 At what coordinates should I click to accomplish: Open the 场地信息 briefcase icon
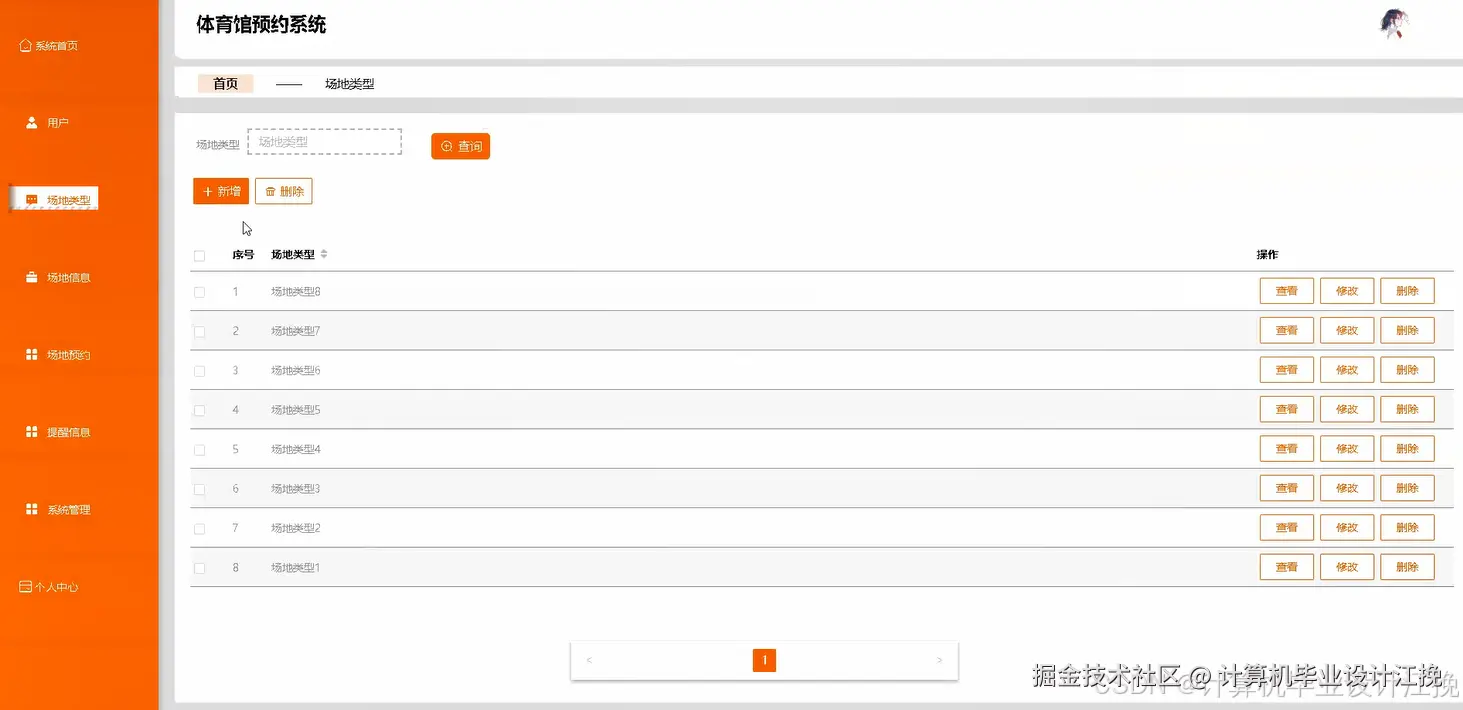click(32, 277)
